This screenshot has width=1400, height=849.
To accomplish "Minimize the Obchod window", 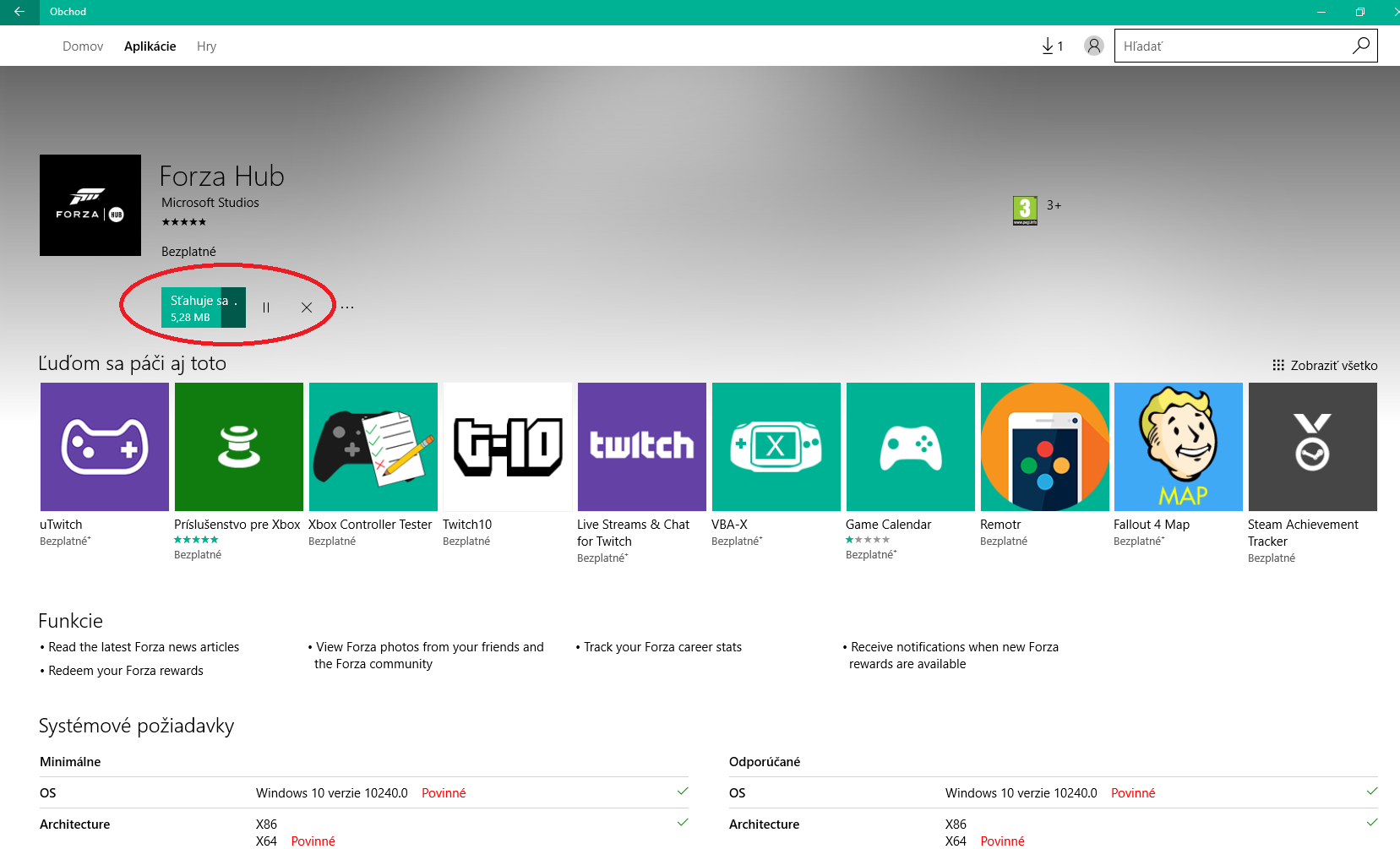I will coord(1321,12).
